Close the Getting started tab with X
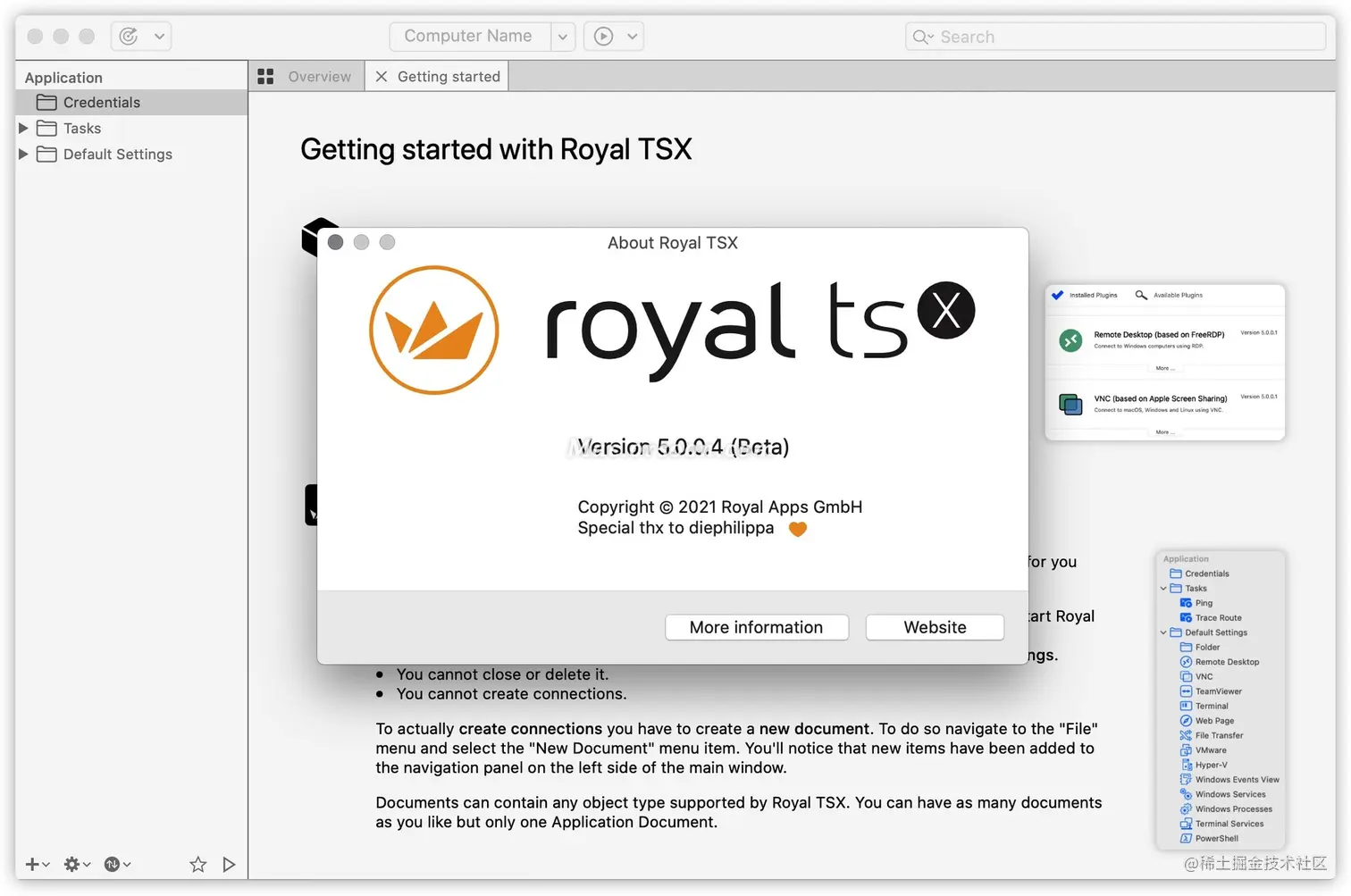1351x896 pixels. 382,77
